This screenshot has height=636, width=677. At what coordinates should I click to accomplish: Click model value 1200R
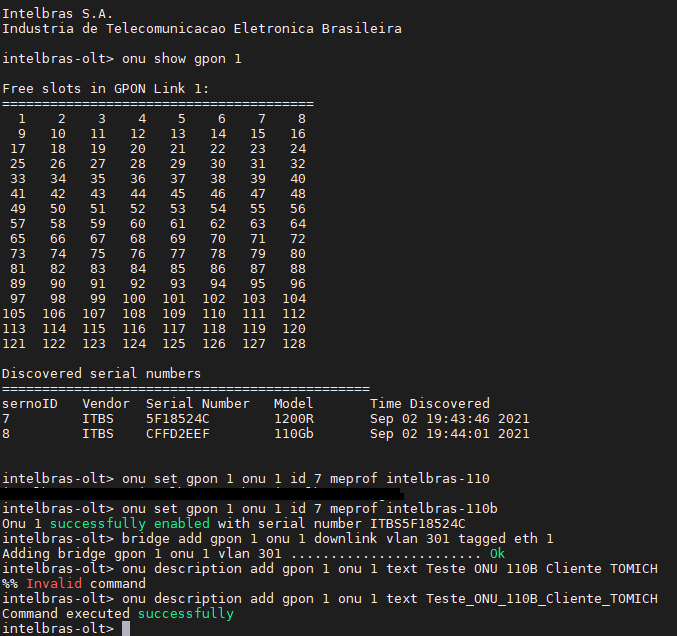tap(294, 419)
